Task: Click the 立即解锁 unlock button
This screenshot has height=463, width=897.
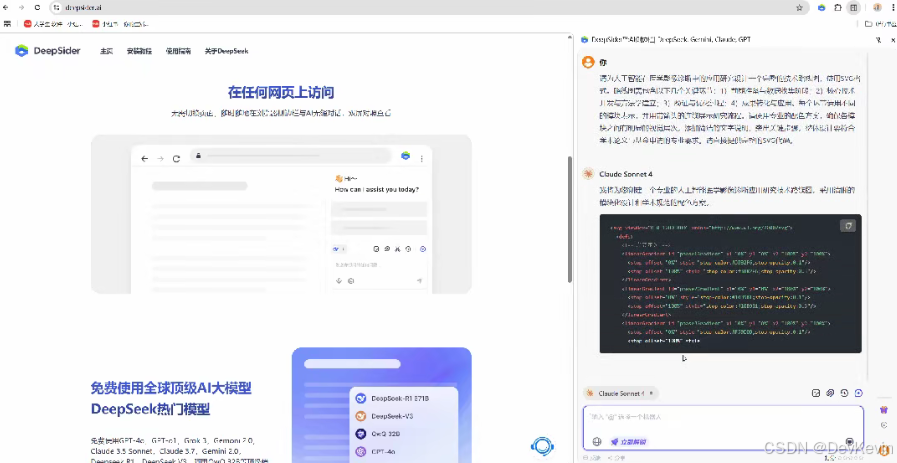Action: point(629,441)
